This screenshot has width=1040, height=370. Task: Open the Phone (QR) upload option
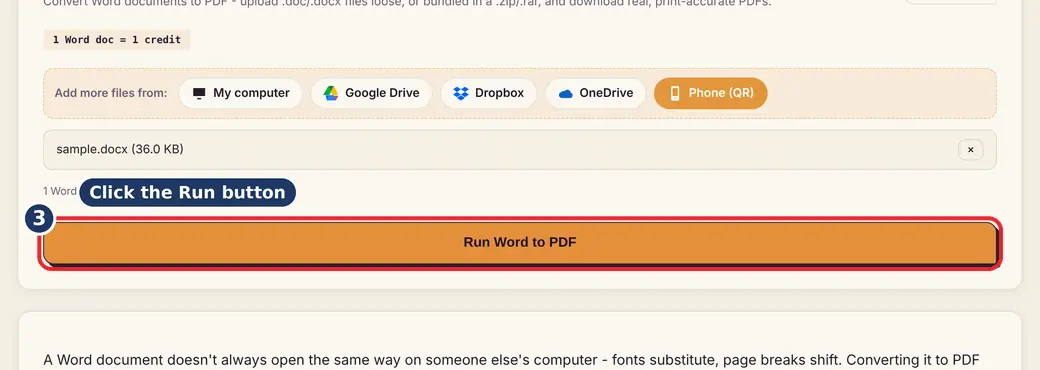click(710, 93)
